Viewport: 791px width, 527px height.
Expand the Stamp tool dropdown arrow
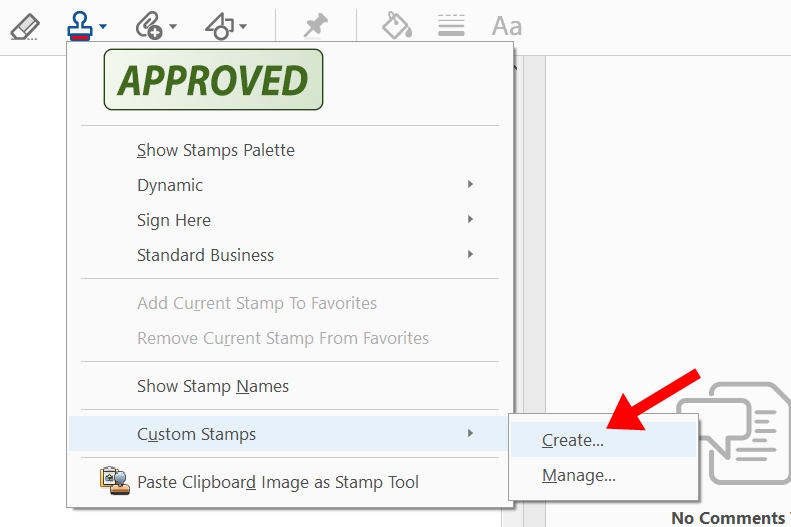pos(104,27)
